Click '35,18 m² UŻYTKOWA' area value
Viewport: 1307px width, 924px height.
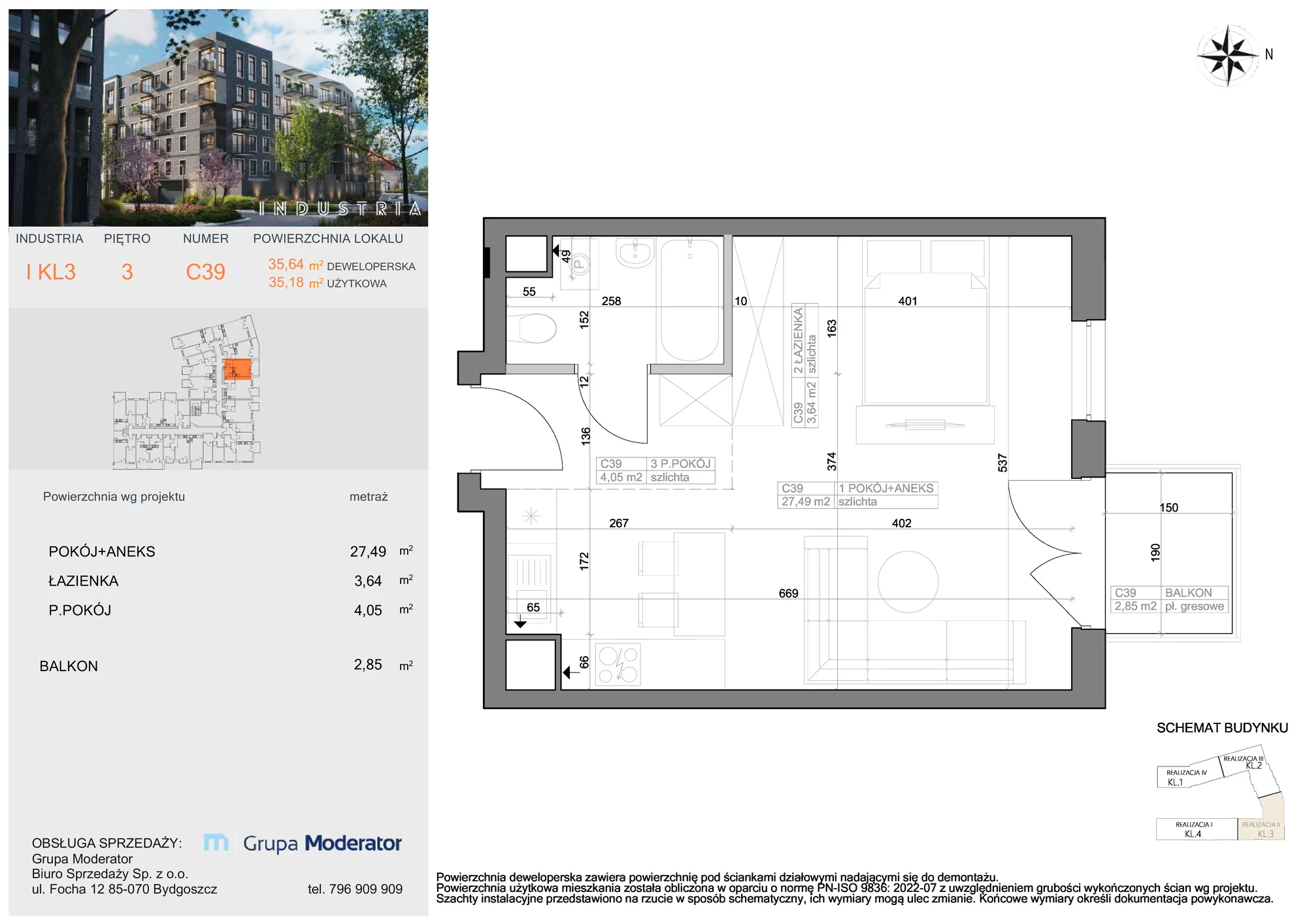pyautogui.click(x=327, y=283)
